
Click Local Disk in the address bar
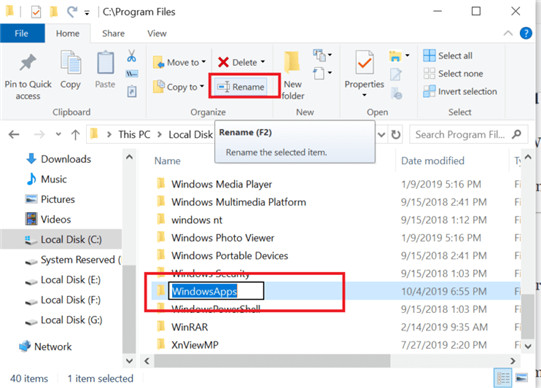190,135
